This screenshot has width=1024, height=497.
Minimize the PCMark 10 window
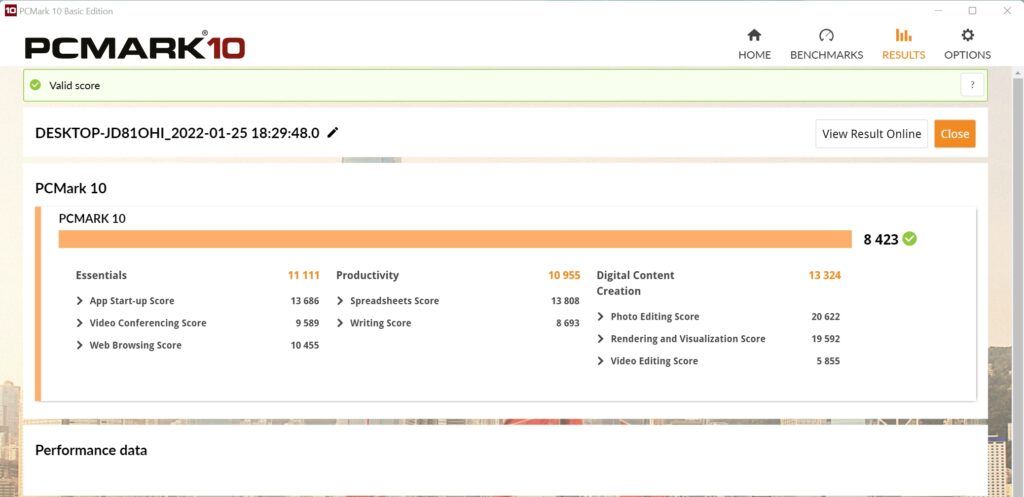[x=938, y=10]
